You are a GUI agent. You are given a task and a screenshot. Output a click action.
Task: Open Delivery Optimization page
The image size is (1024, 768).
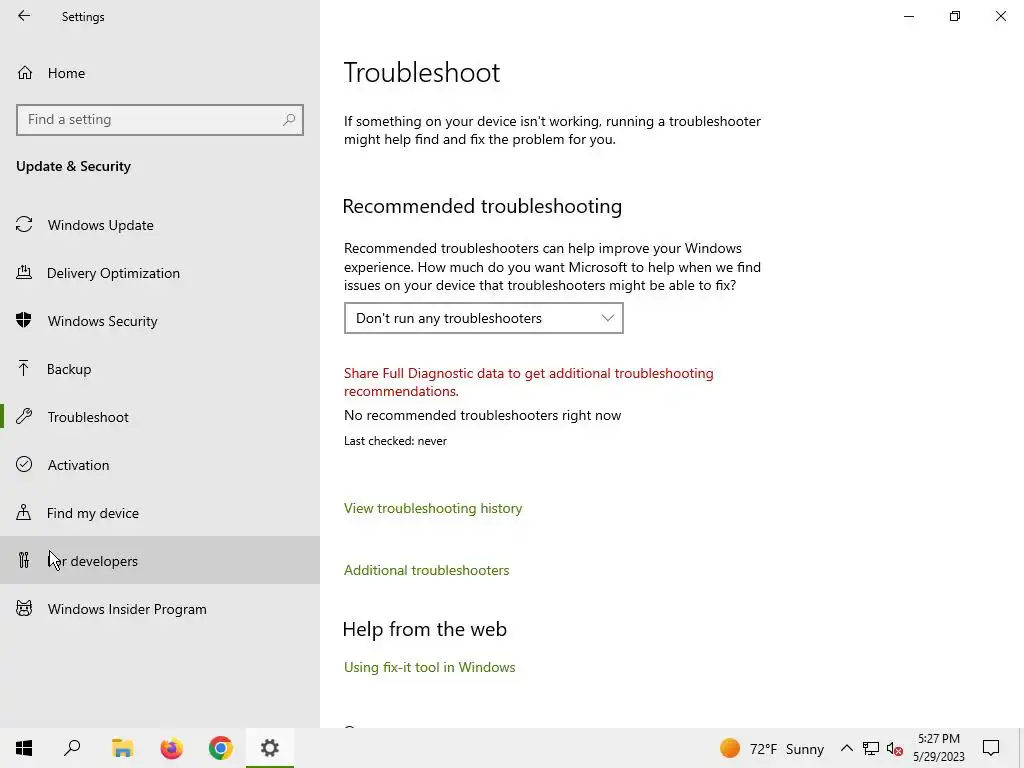click(x=160, y=273)
